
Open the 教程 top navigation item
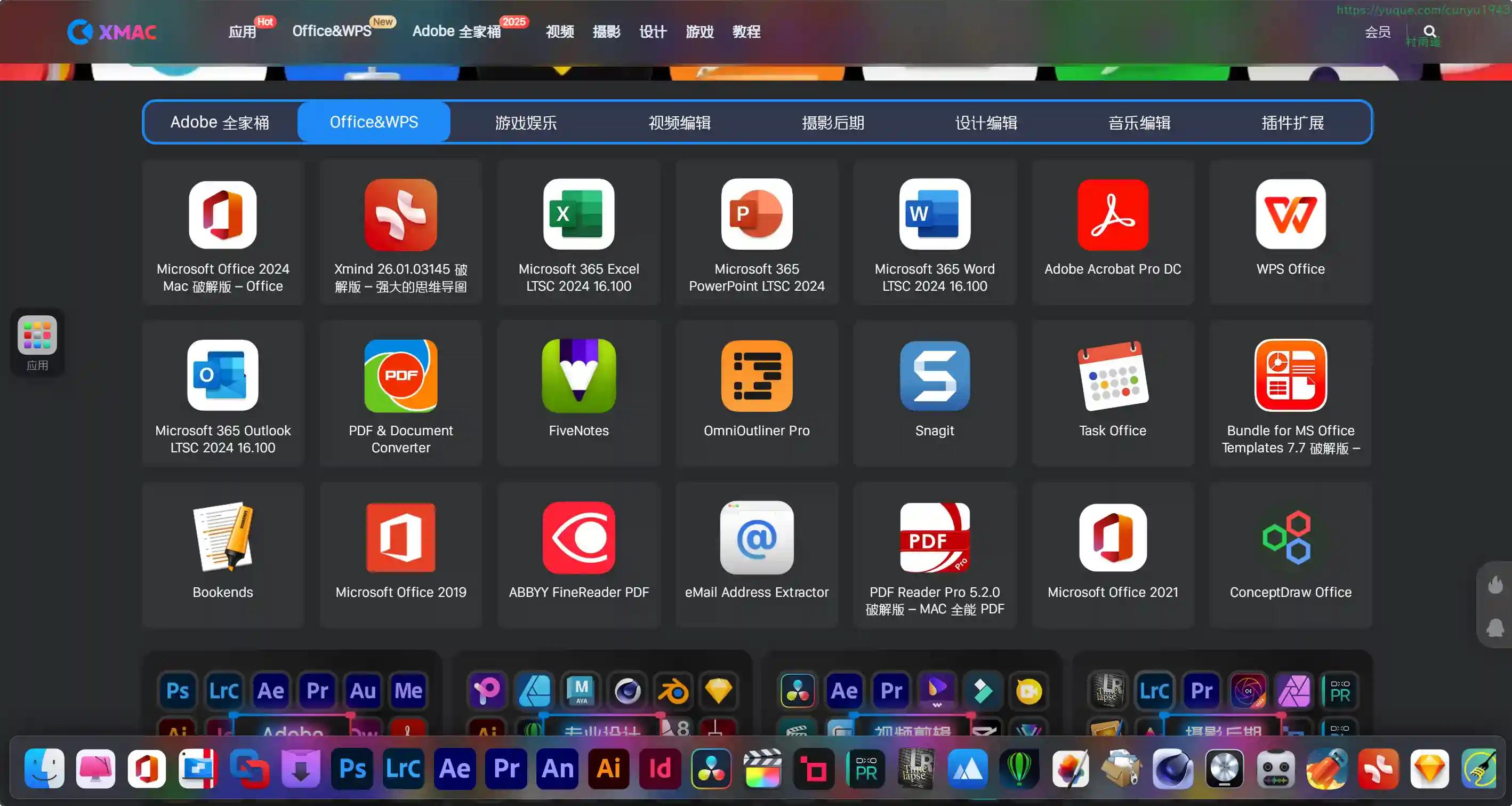(x=746, y=31)
